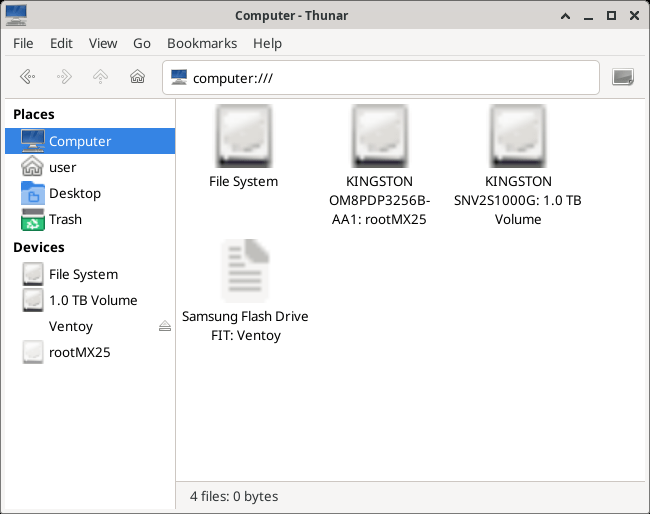The width and height of the screenshot is (650, 514).
Task: Select KINGSTON SNV2S1000G 1.0 TB Volume
Action: click(518, 136)
